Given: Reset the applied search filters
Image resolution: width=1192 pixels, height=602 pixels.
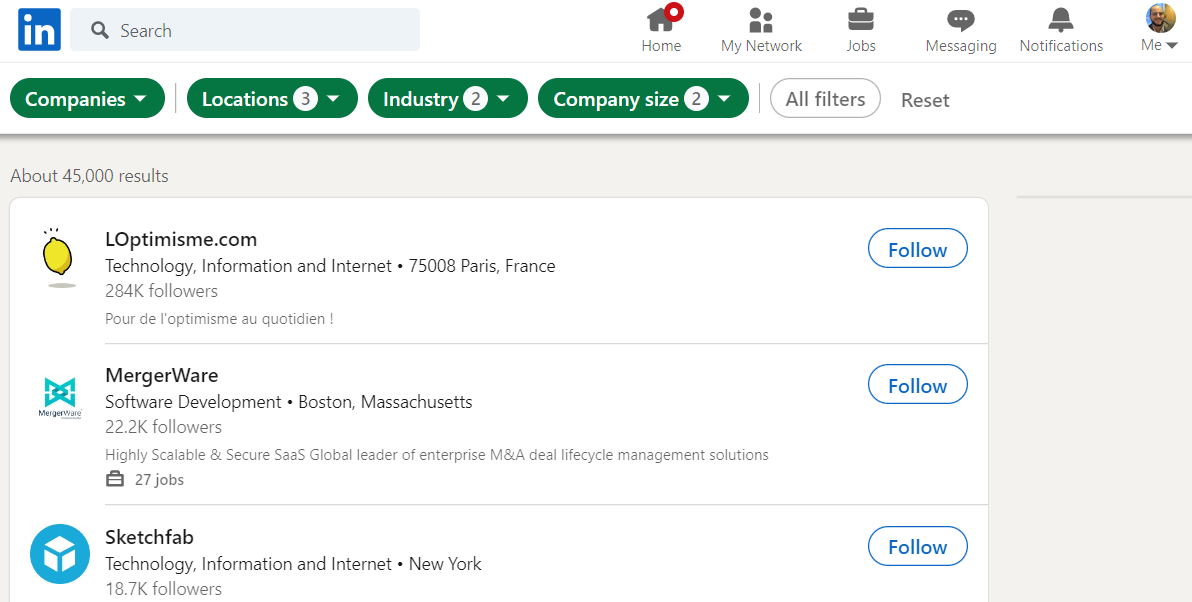Looking at the screenshot, I should tap(925, 100).
